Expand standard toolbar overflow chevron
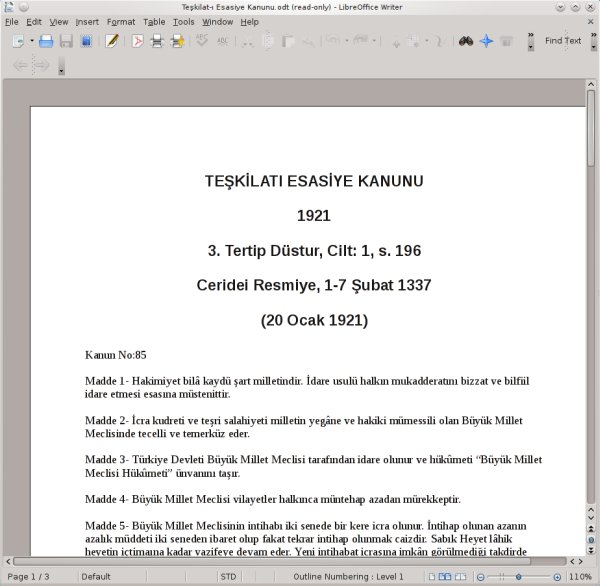 531,35
